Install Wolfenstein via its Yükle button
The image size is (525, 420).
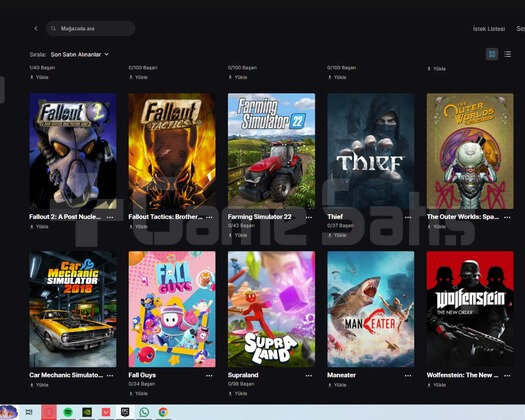click(437, 385)
